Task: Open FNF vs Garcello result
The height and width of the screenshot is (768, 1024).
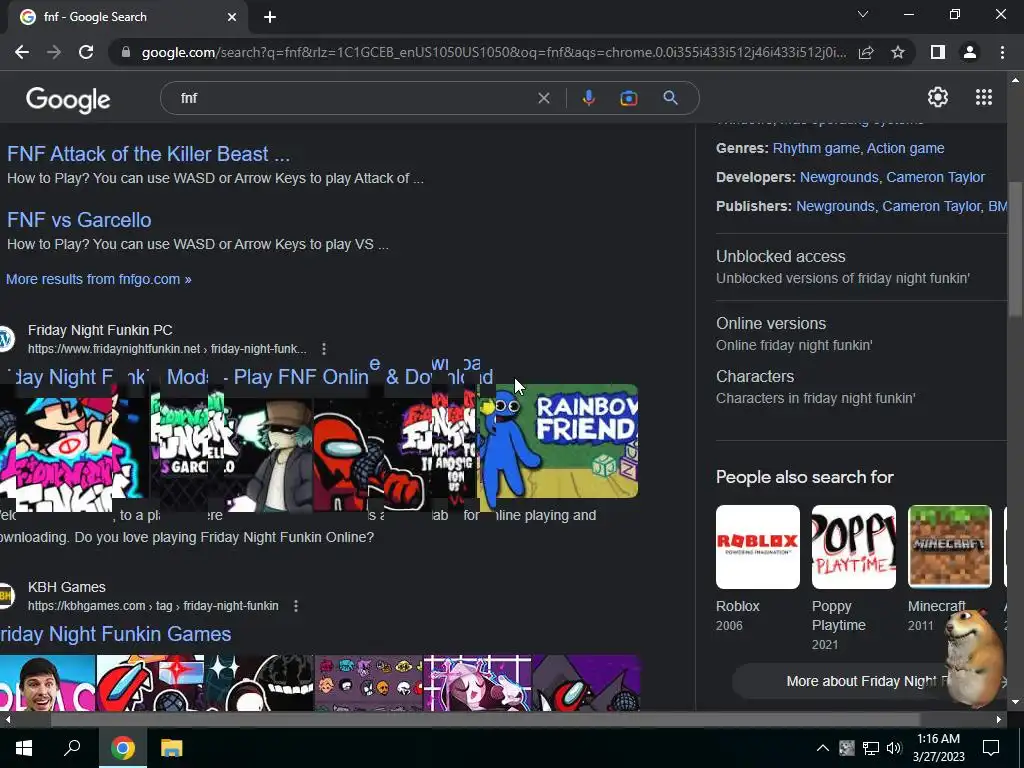Action: pos(79,220)
